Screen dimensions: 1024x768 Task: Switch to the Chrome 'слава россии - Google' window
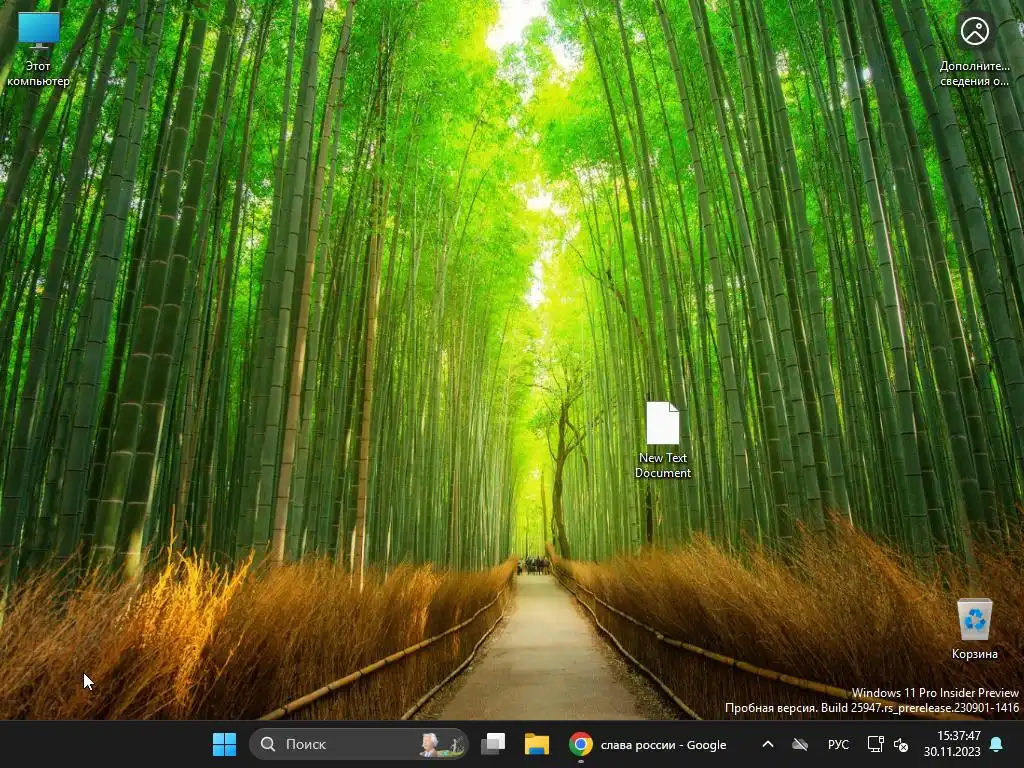click(647, 744)
